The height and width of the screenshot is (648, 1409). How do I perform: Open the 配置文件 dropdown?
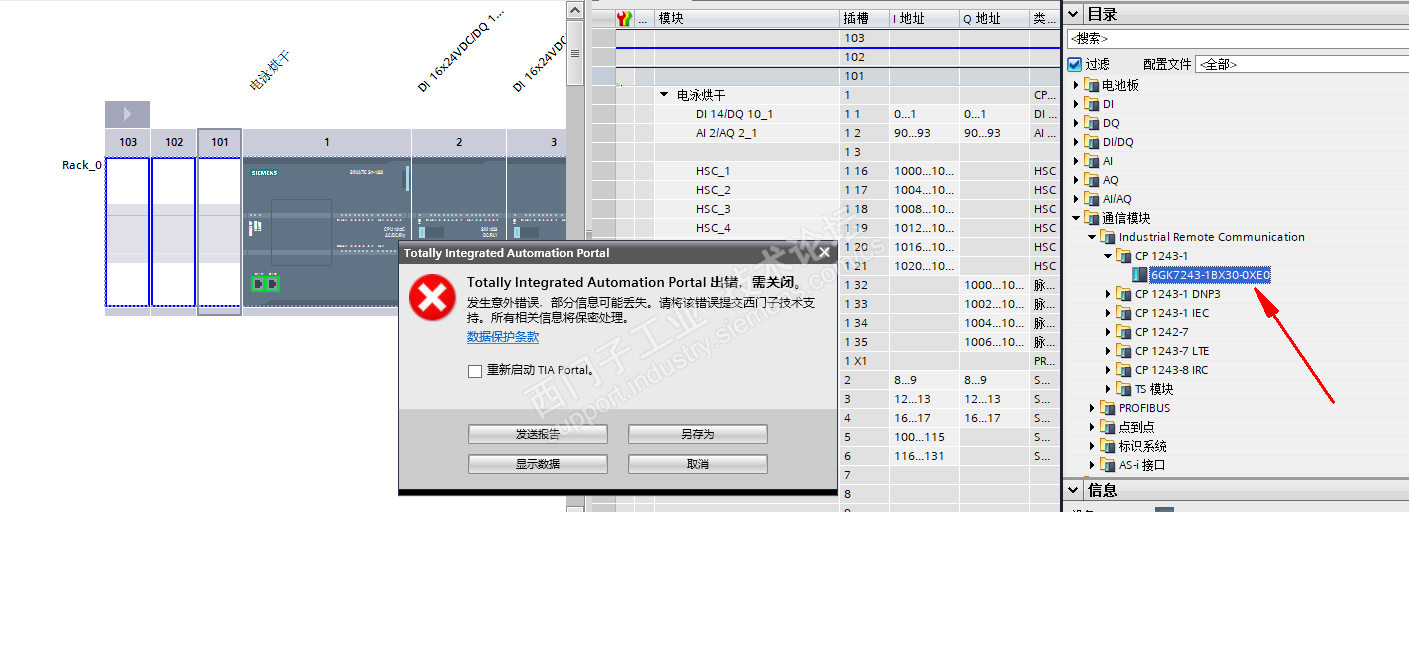click(x=1301, y=64)
